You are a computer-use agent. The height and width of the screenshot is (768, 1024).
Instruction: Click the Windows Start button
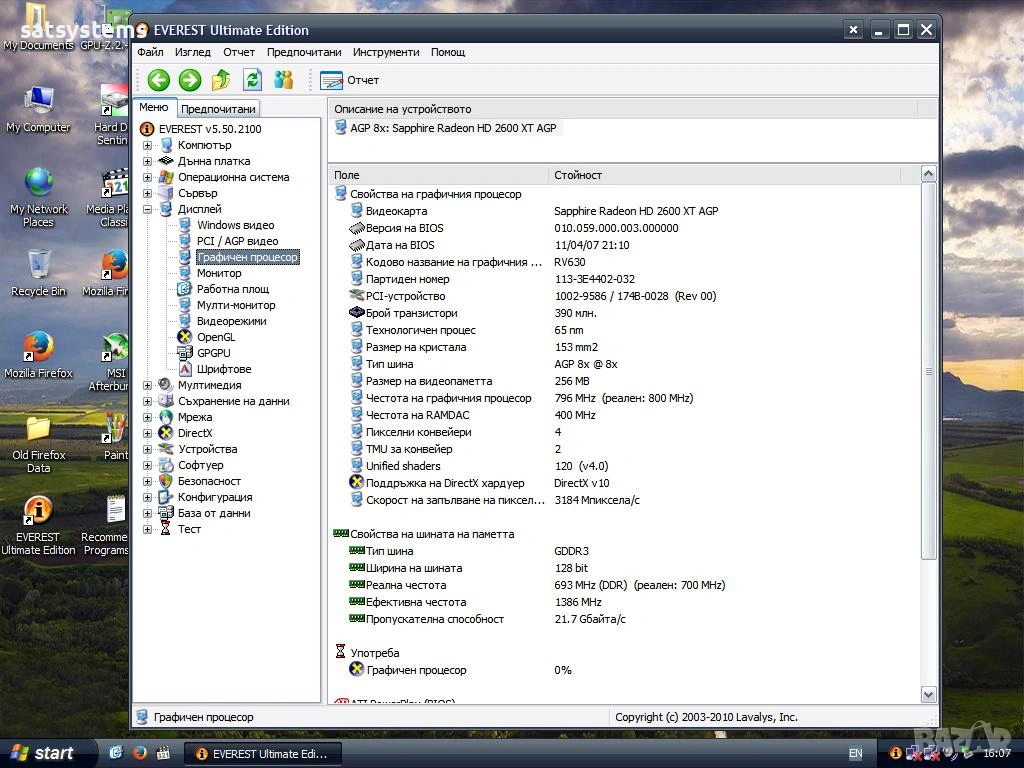click(x=43, y=753)
